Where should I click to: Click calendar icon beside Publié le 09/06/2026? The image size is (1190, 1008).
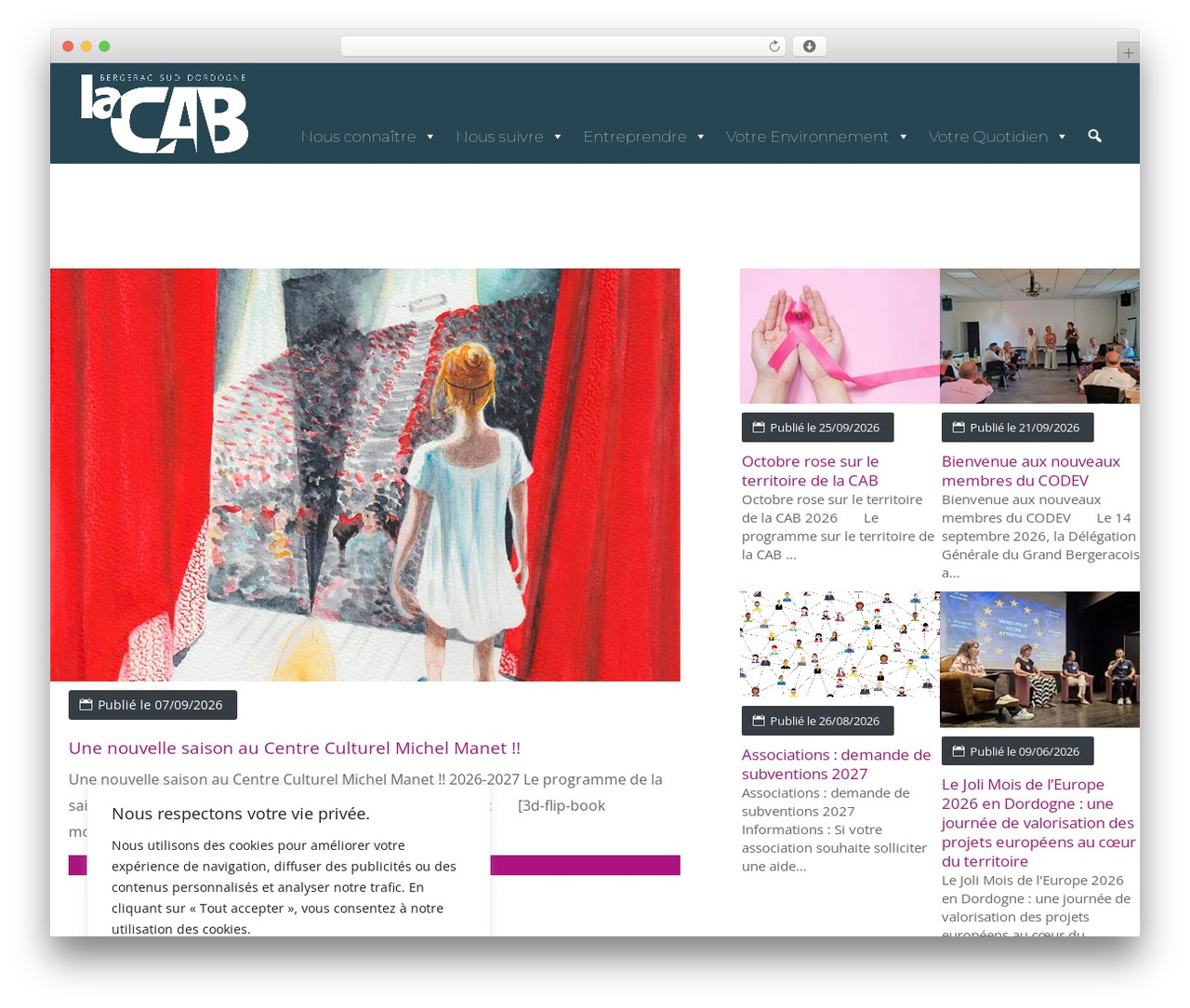point(959,751)
